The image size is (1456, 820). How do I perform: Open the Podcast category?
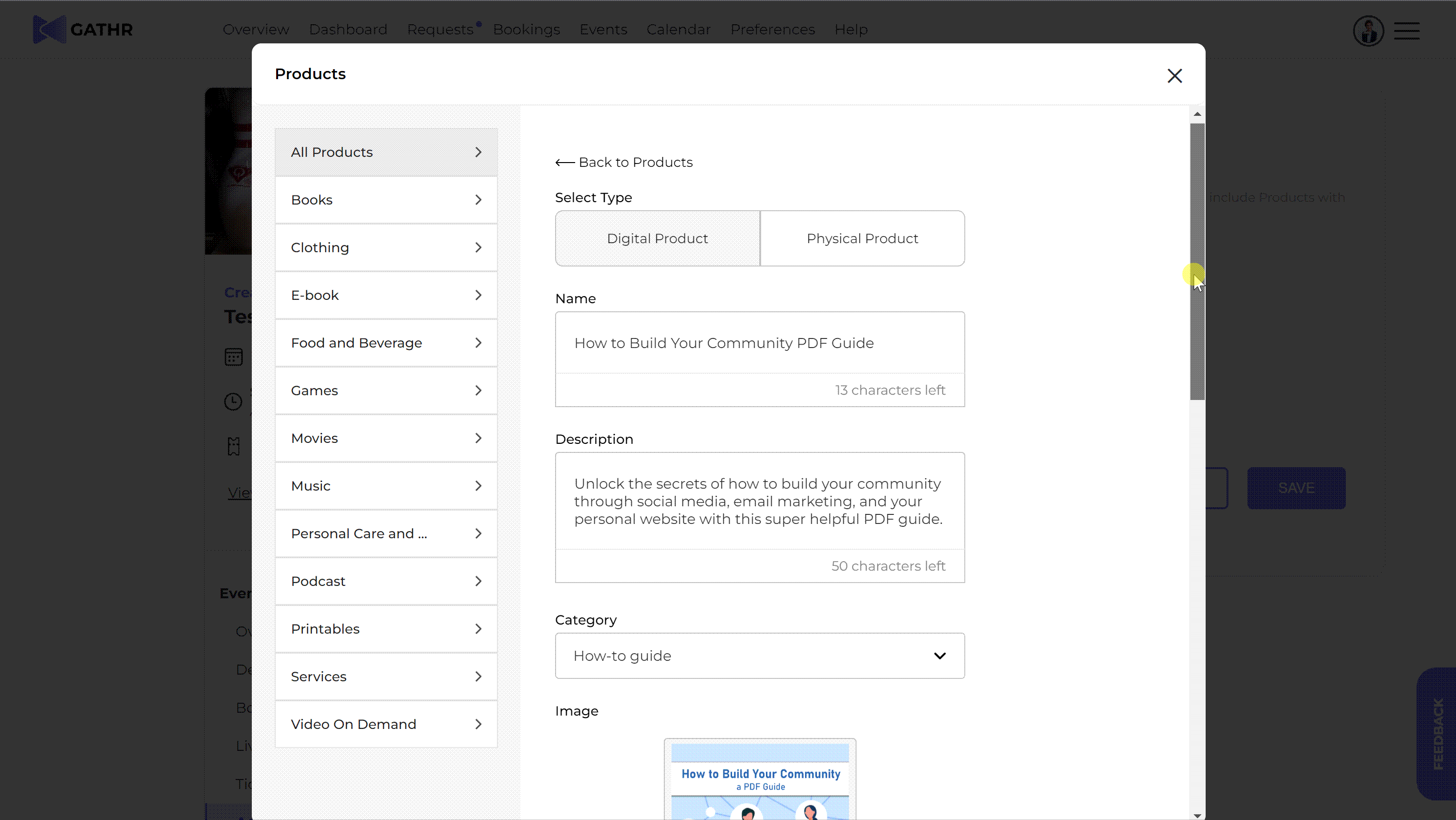386,581
